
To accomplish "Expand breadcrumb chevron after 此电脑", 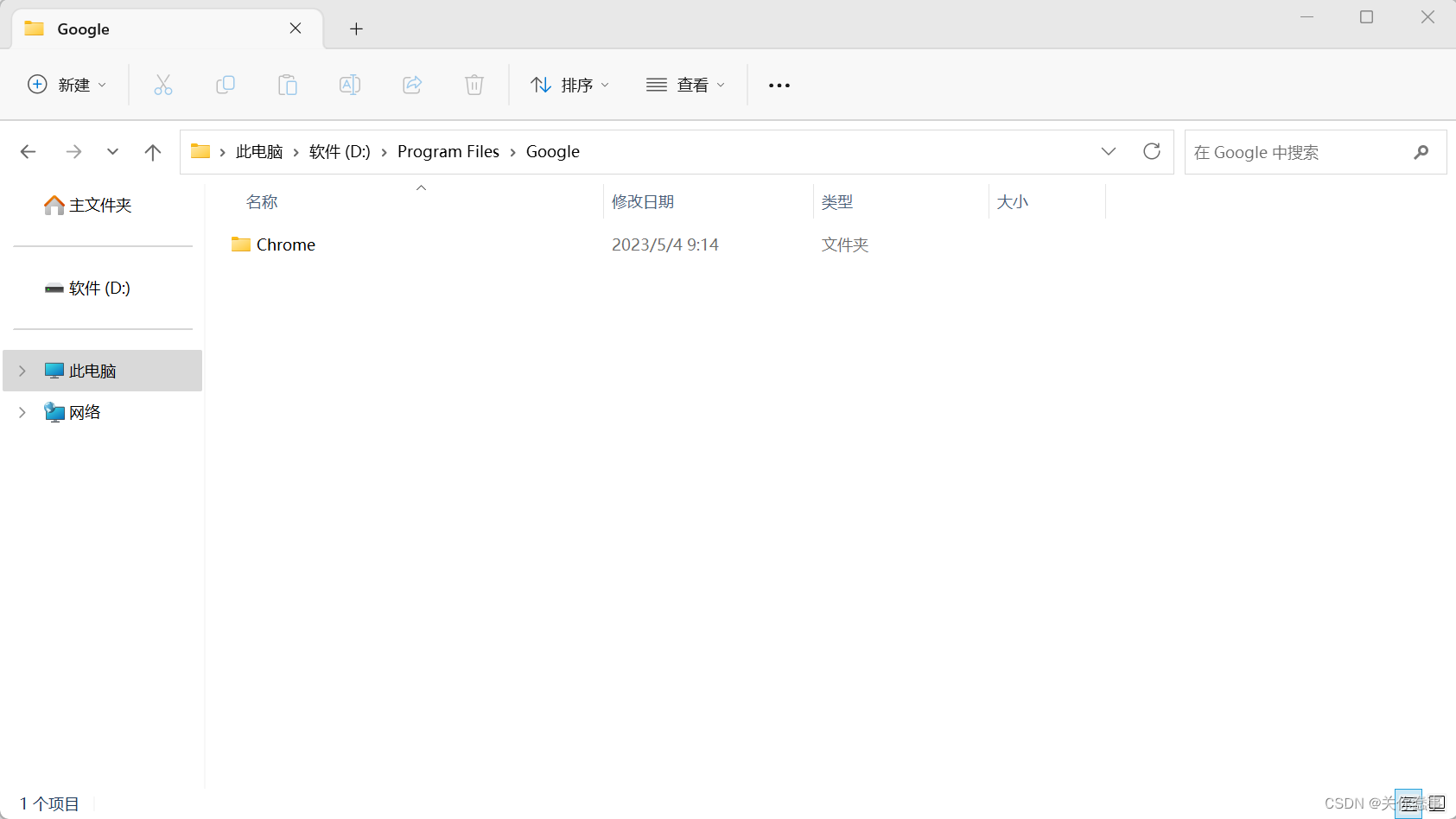I will click(296, 152).
